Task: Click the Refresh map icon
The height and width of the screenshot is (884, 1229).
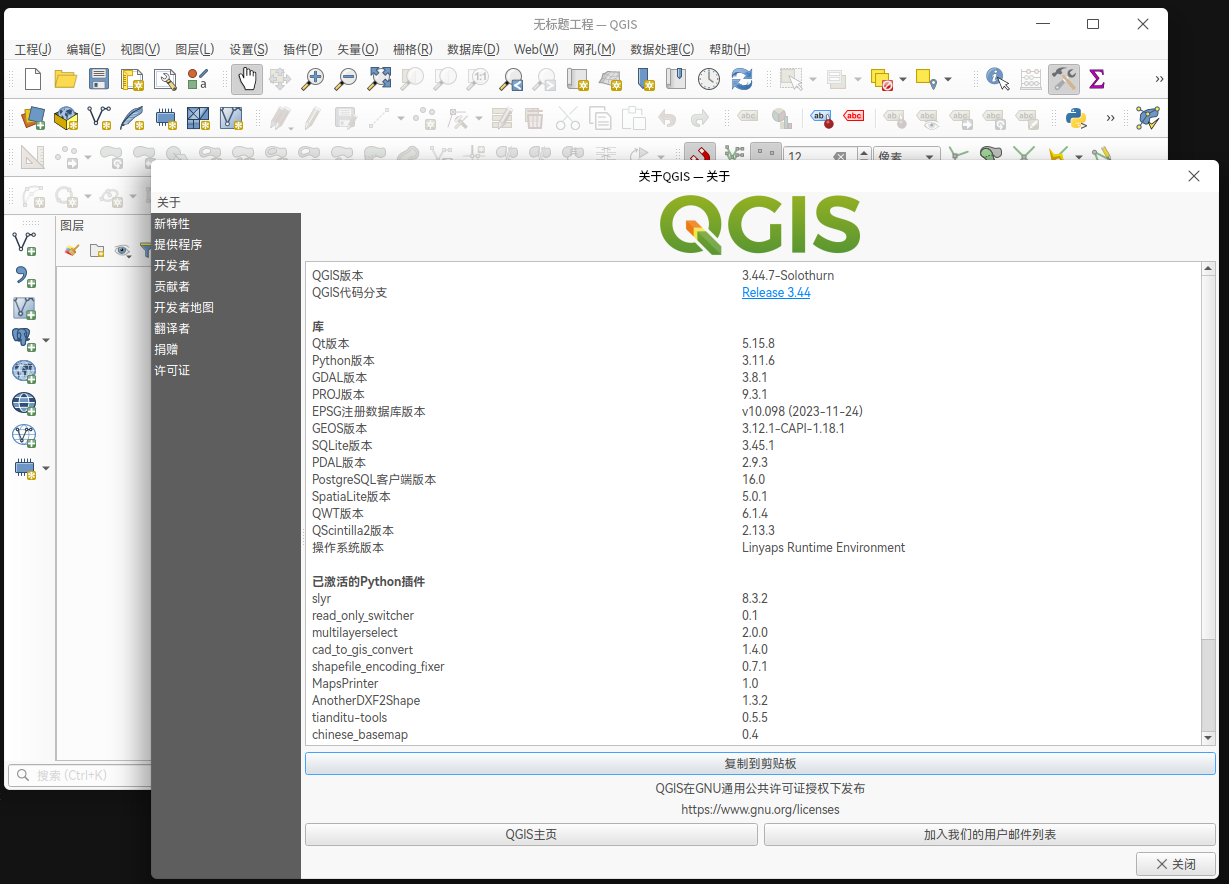Action: (x=741, y=79)
